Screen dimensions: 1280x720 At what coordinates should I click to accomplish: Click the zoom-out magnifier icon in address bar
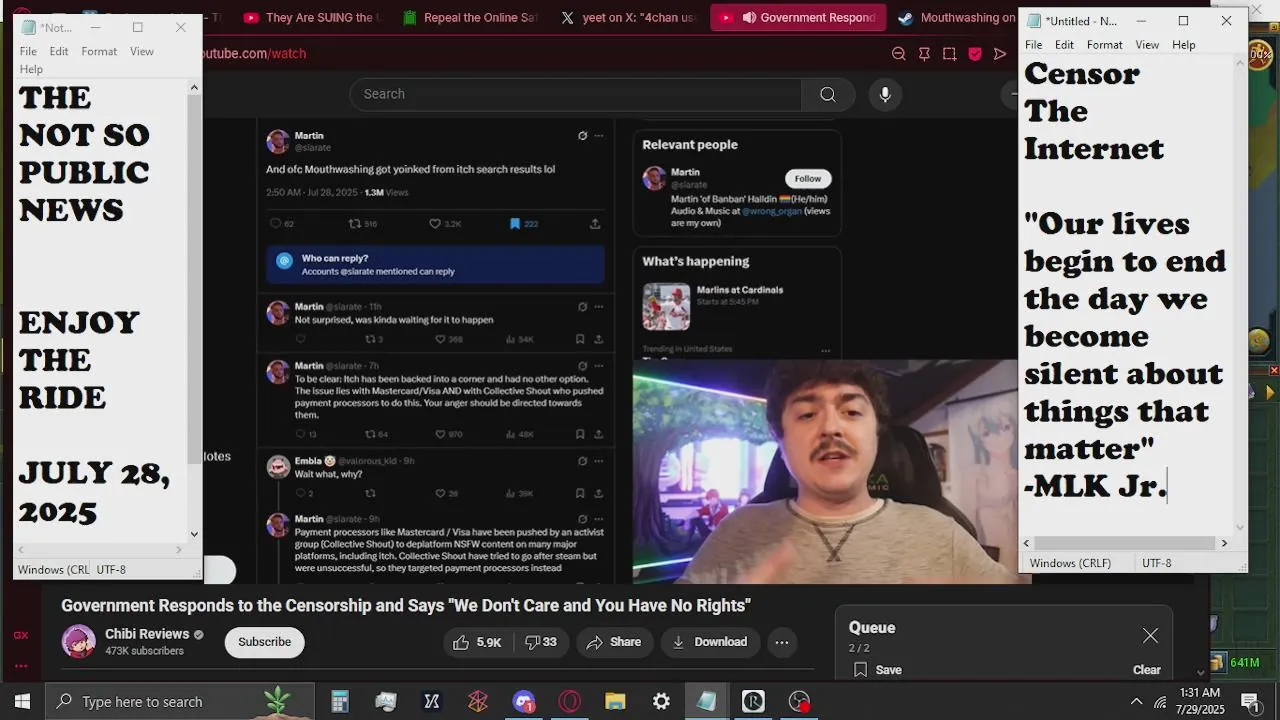click(x=898, y=54)
